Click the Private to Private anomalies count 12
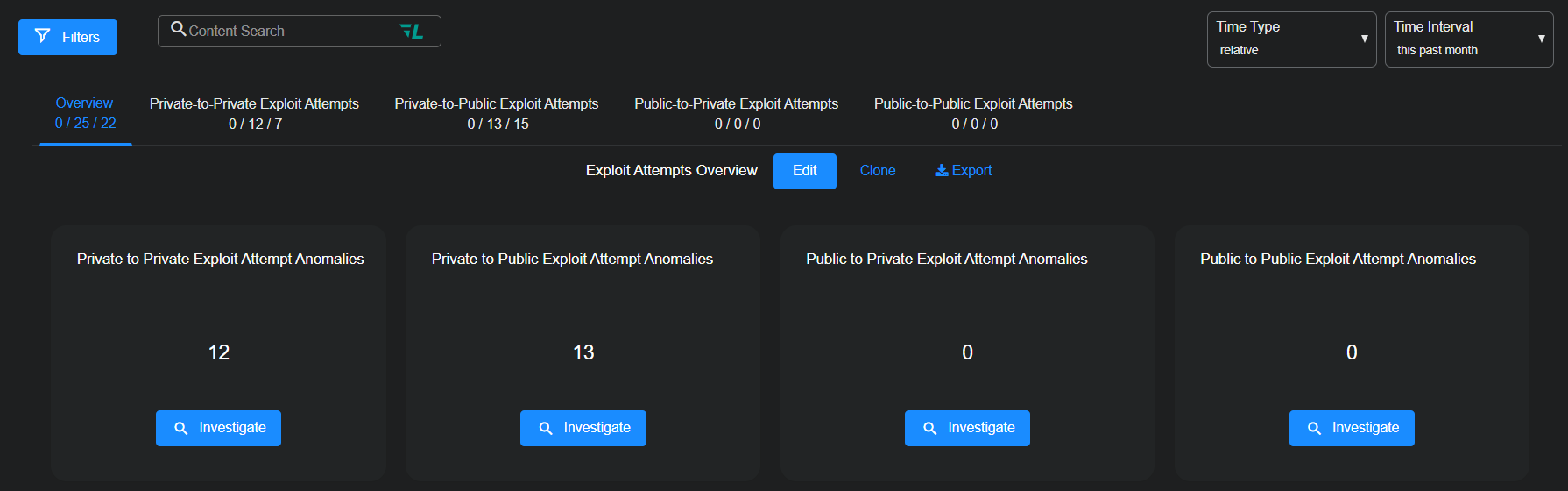1568x491 pixels. click(219, 352)
